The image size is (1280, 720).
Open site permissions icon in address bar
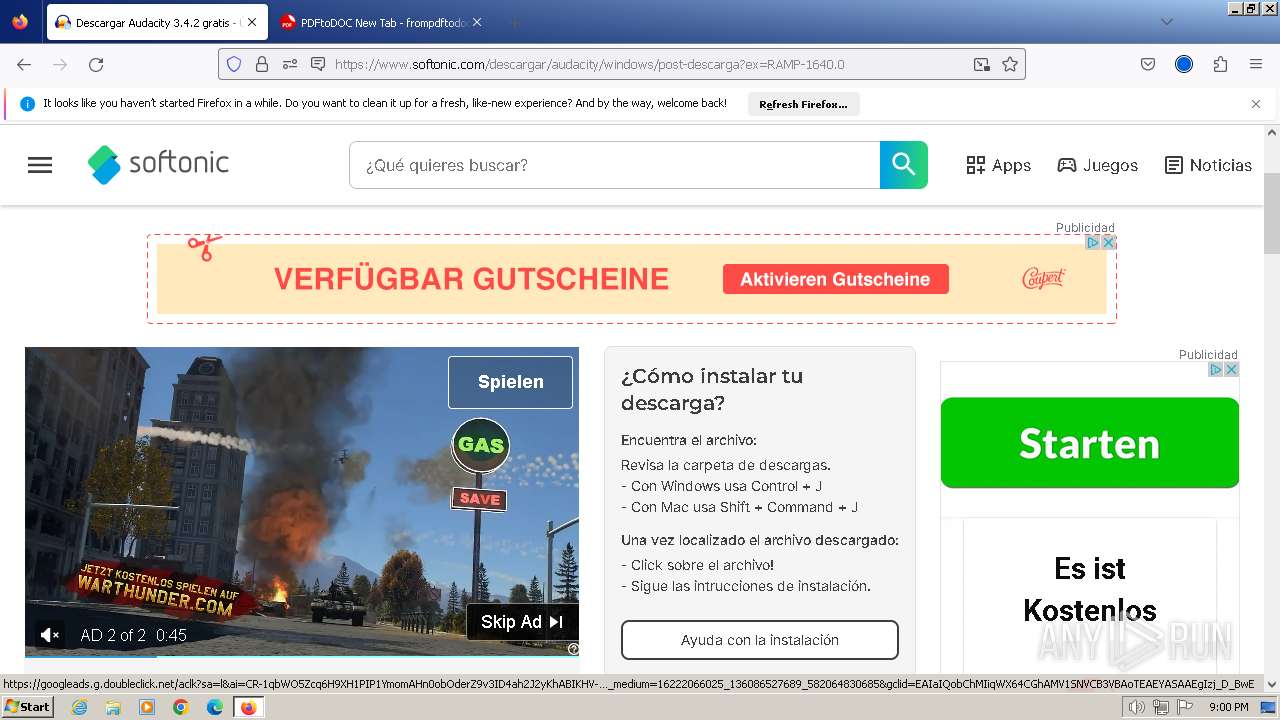click(x=290, y=64)
